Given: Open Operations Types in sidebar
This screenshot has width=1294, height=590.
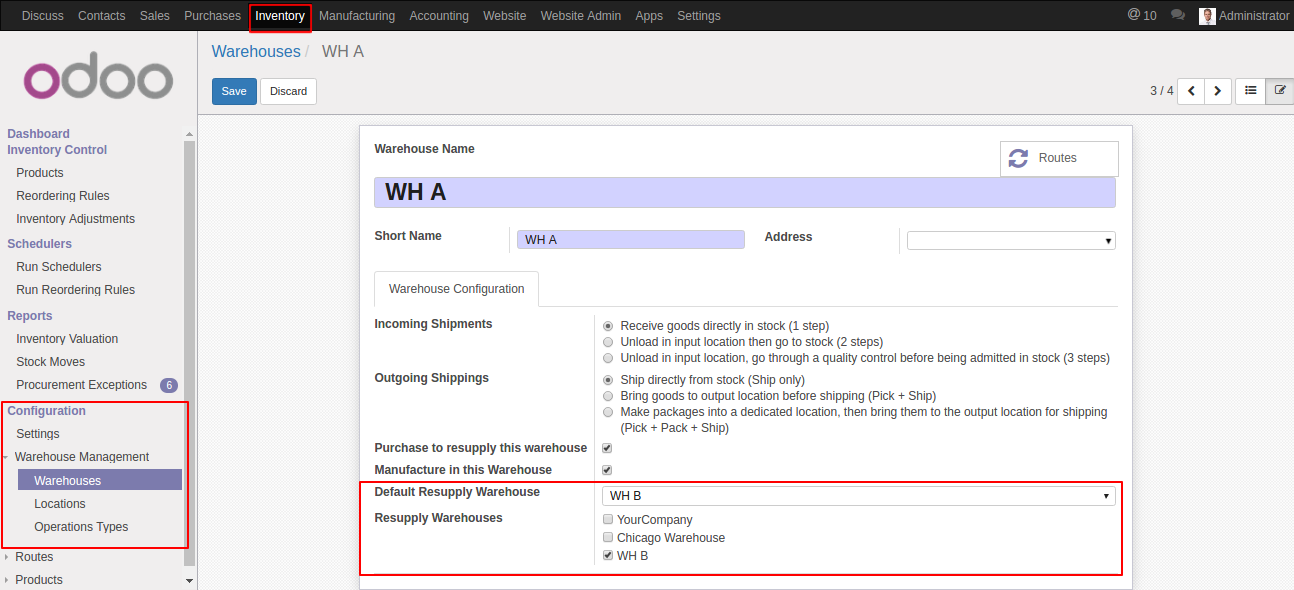Looking at the screenshot, I should [x=81, y=527].
